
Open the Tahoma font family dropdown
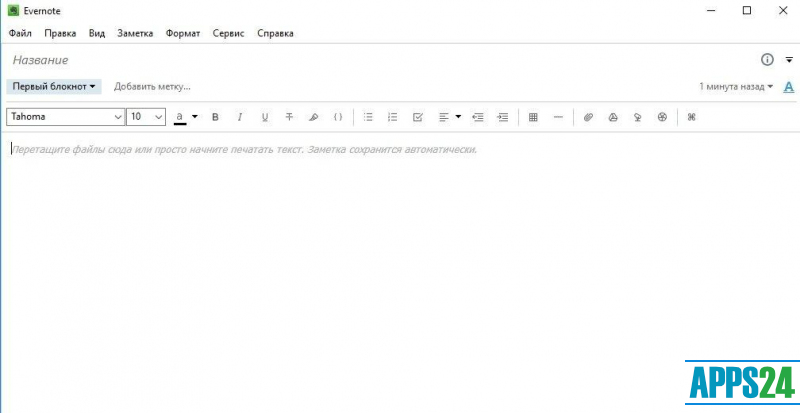point(66,117)
